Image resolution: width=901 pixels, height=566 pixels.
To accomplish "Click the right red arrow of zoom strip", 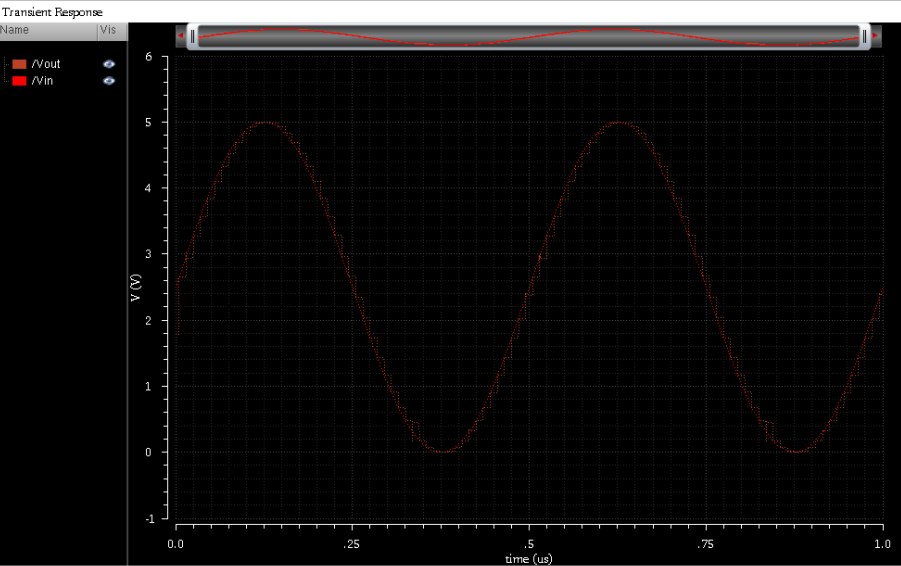I will 875,36.
